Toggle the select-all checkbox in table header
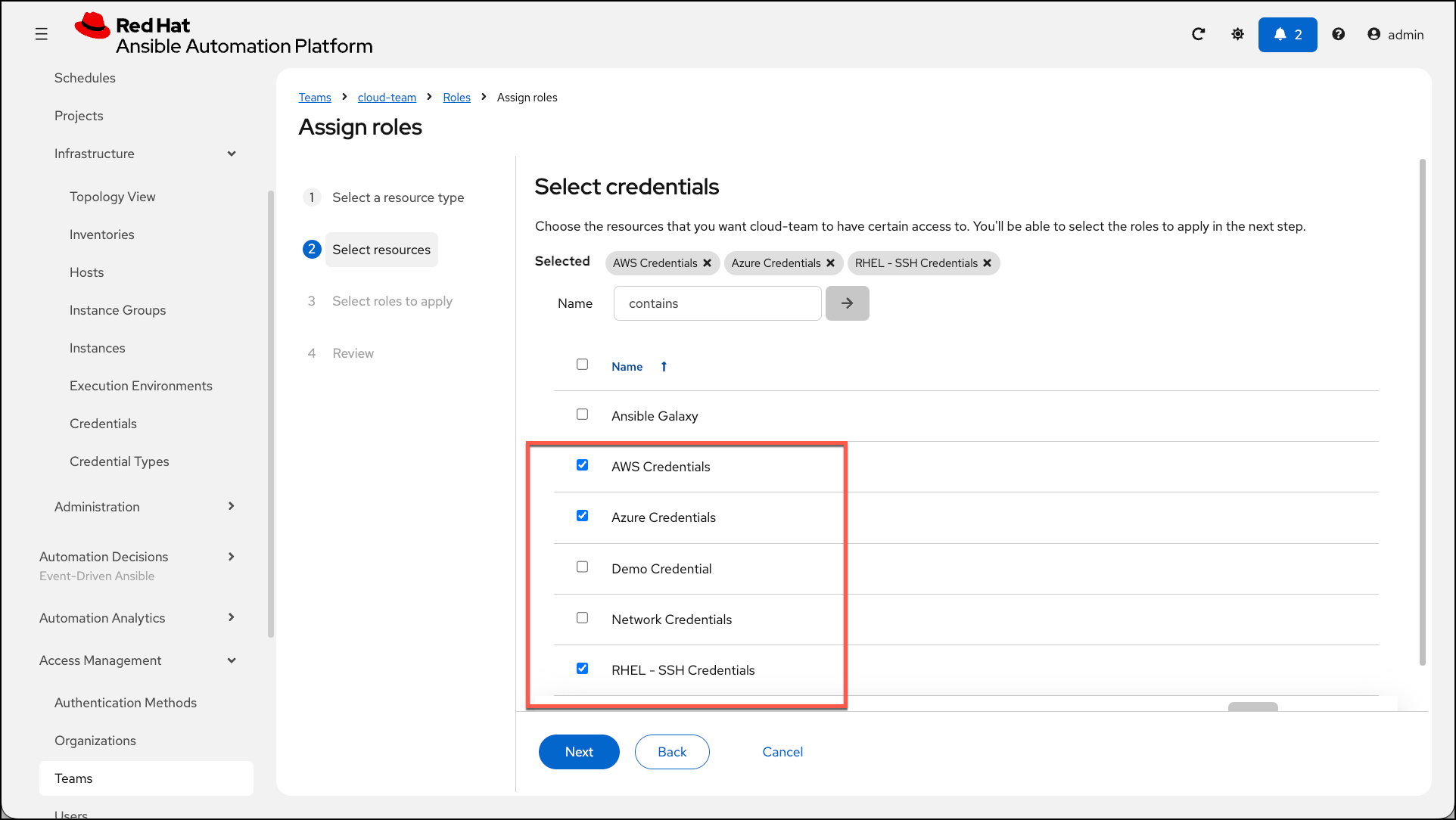Image resolution: width=1456 pixels, height=820 pixels. pyautogui.click(x=582, y=365)
